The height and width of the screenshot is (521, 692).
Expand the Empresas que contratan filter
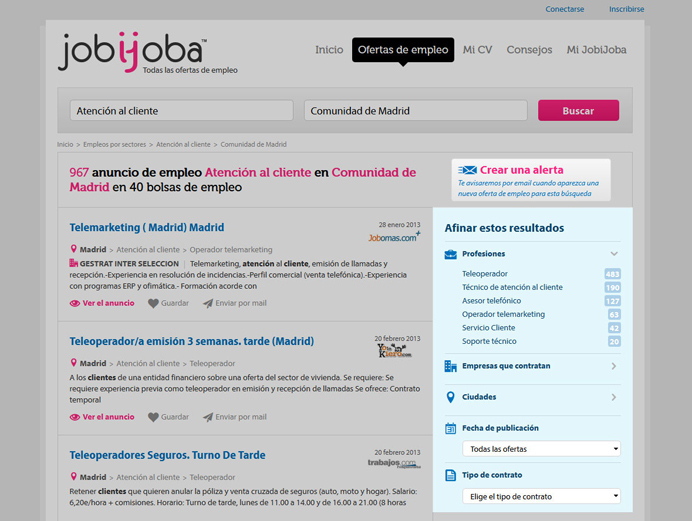[614, 366]
